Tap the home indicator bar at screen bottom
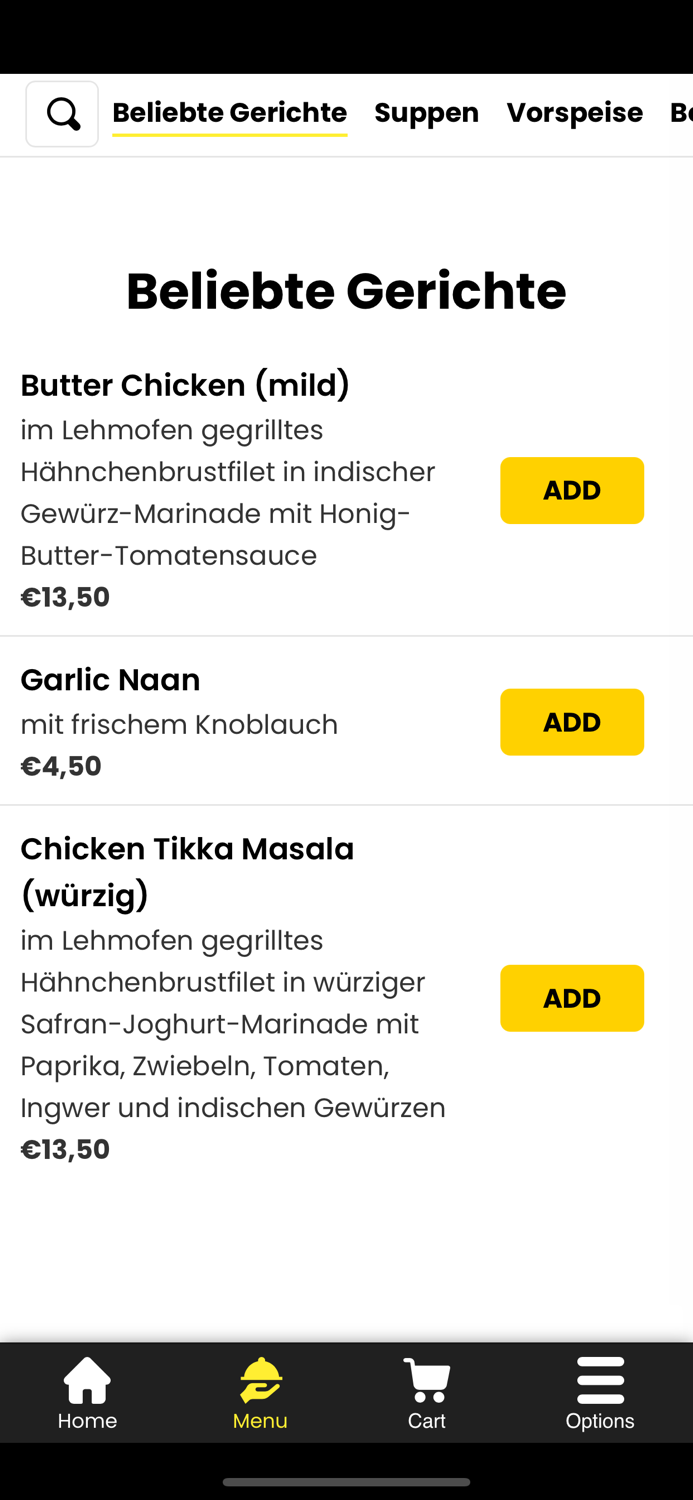The height and width of the screenshot is (1500, 693). [346, 1483]
